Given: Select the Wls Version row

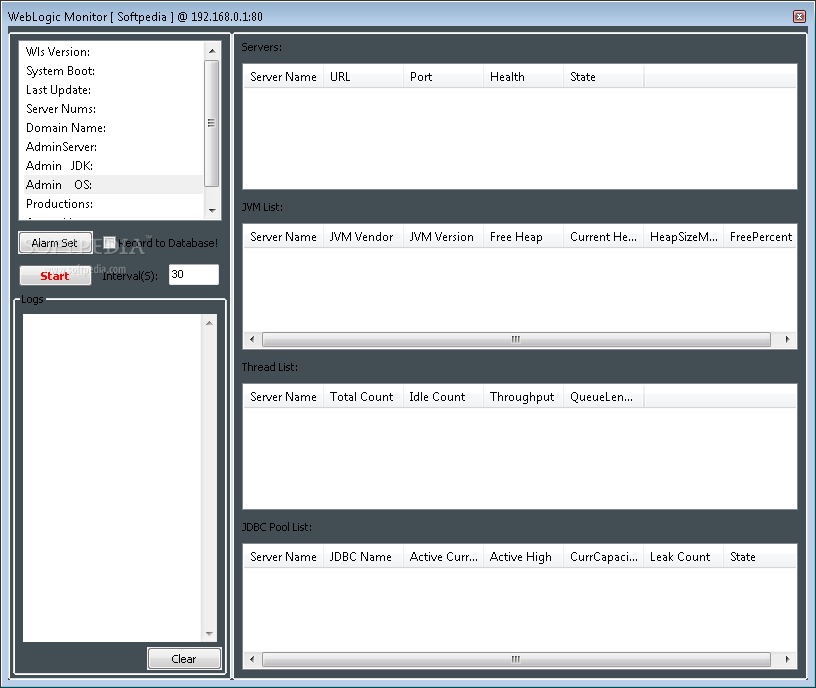Looking at the screenshot, I should [113, 52].
